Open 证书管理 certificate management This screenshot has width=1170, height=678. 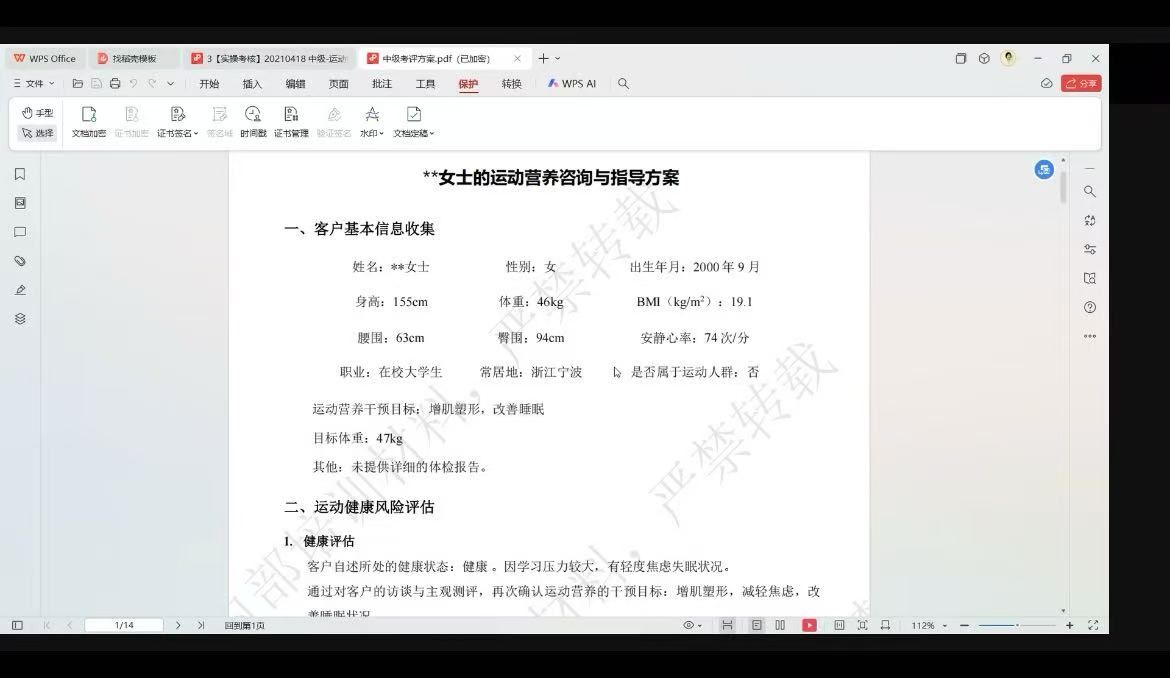pyautogui.click(x=291, y=120)
